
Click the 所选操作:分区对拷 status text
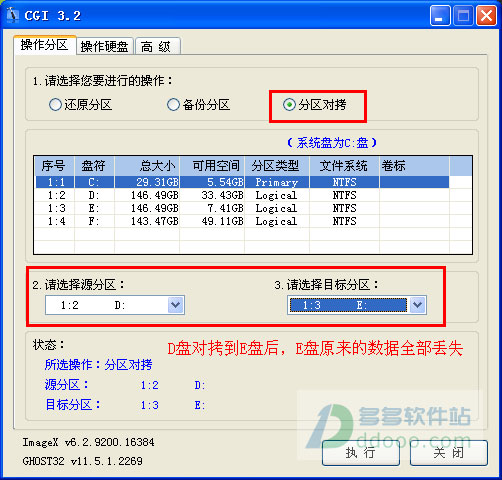pyautogui.click(x=98, y=365)
